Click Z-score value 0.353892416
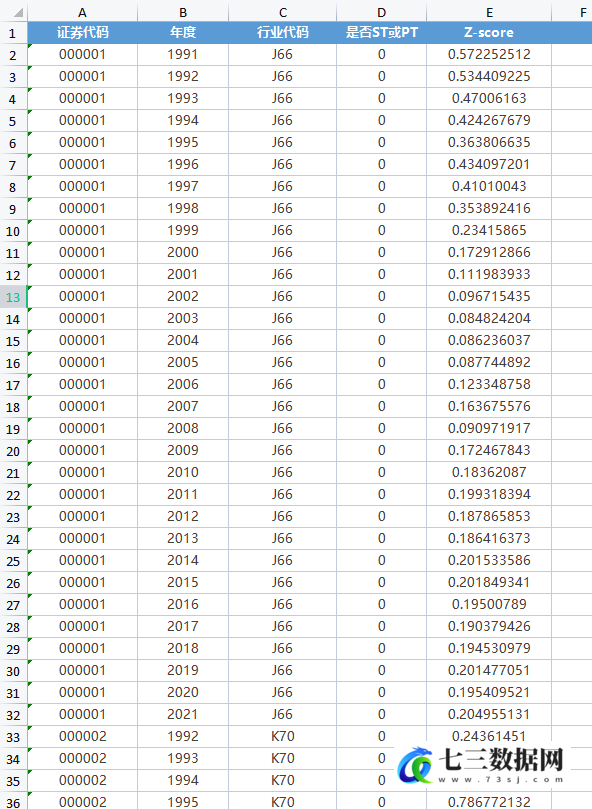592x809 pixels. (489, 208)
